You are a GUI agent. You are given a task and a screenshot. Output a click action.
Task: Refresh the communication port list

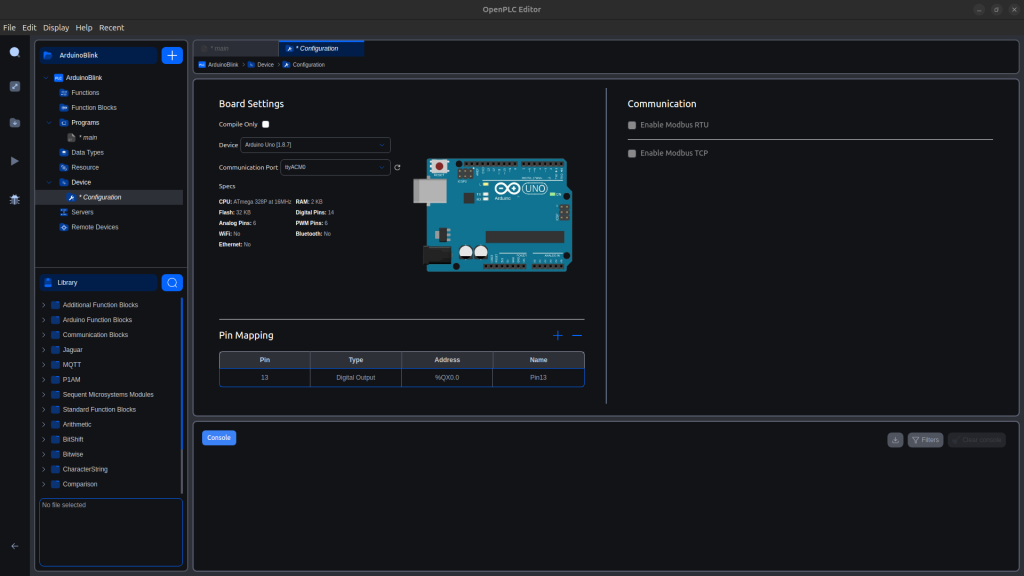(397, 168)
